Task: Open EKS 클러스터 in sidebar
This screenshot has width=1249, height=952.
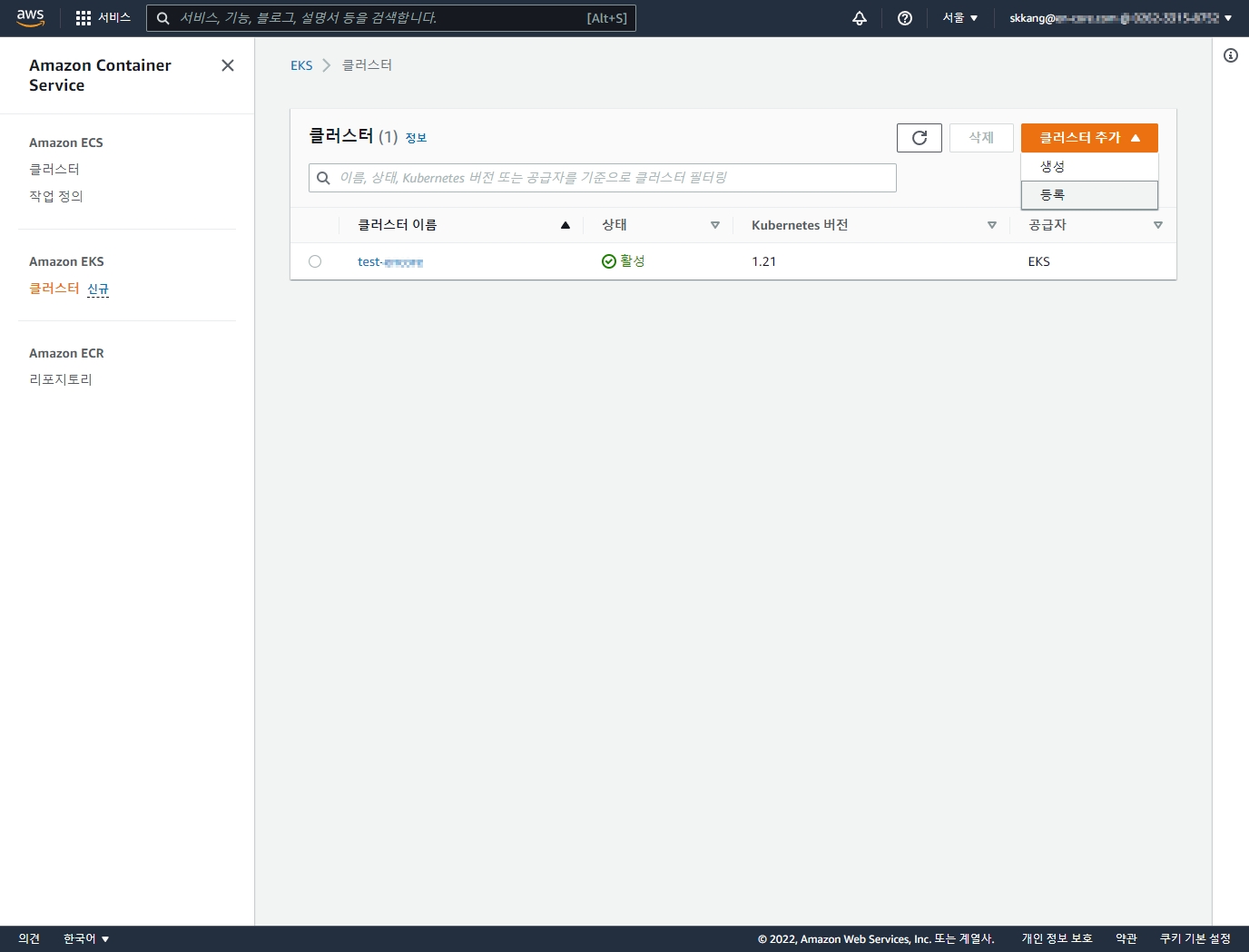Action: tap(54, 289)
